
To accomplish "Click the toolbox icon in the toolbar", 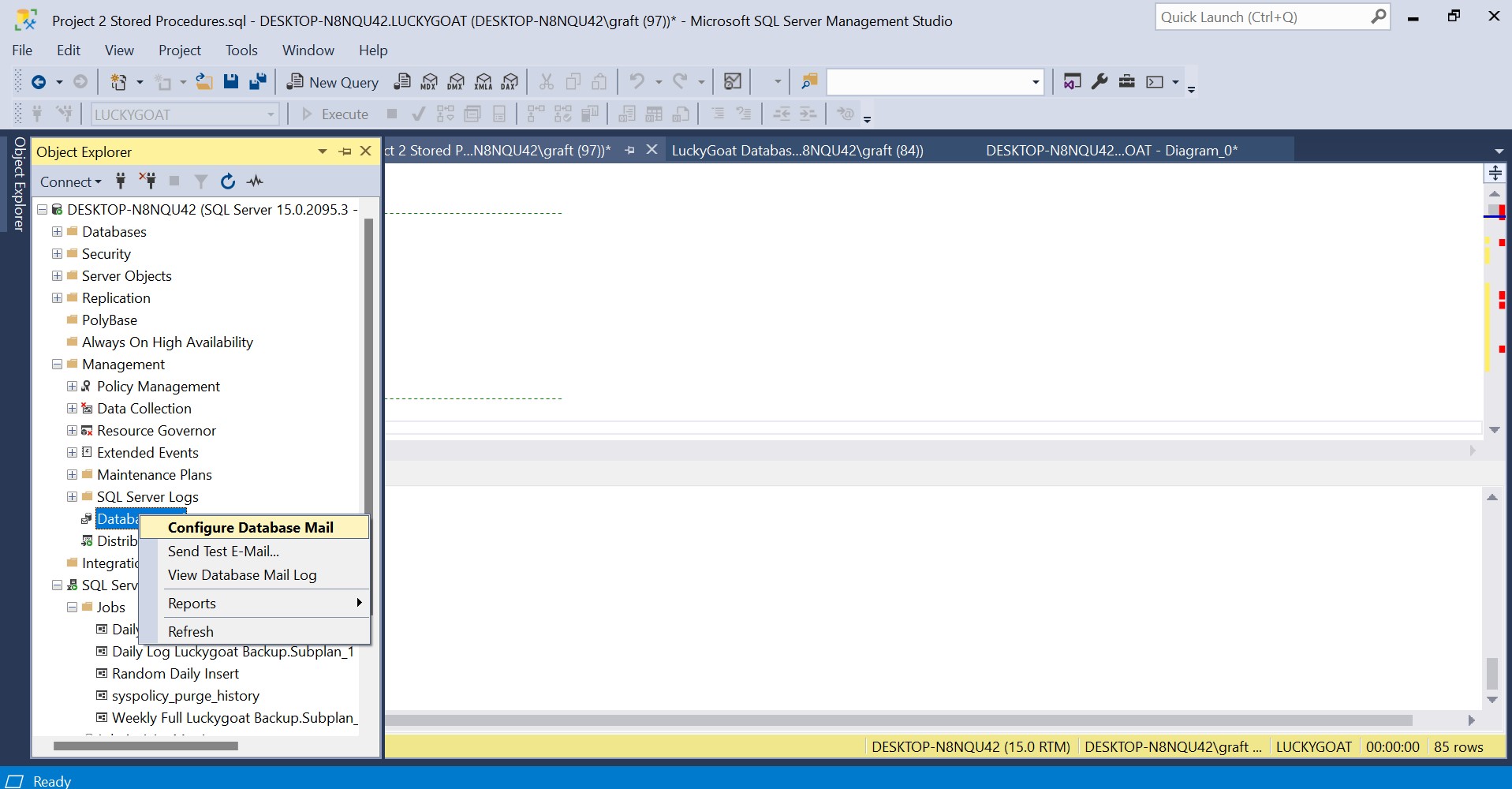I will 1126,82.
